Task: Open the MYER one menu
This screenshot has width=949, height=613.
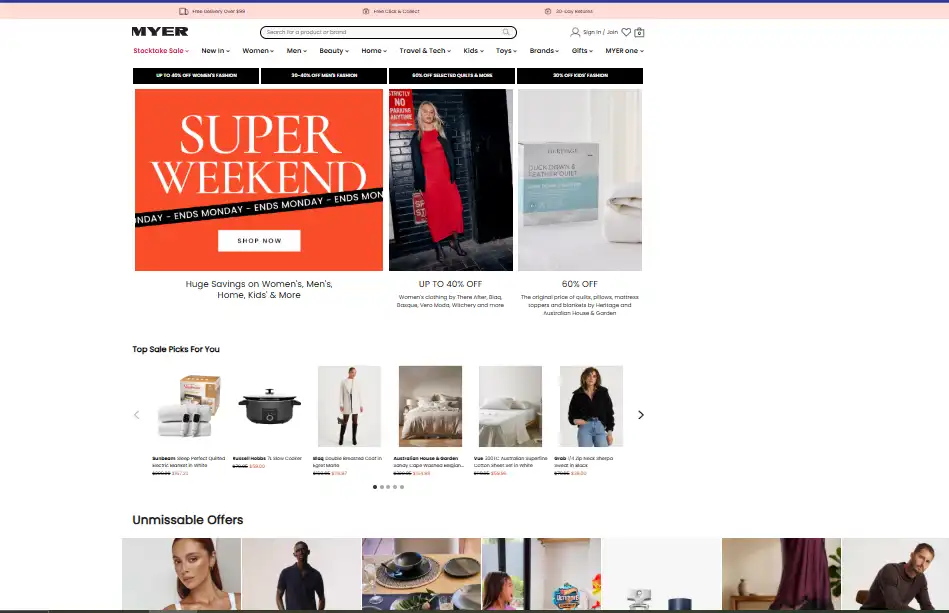Action: pos(625,51)
